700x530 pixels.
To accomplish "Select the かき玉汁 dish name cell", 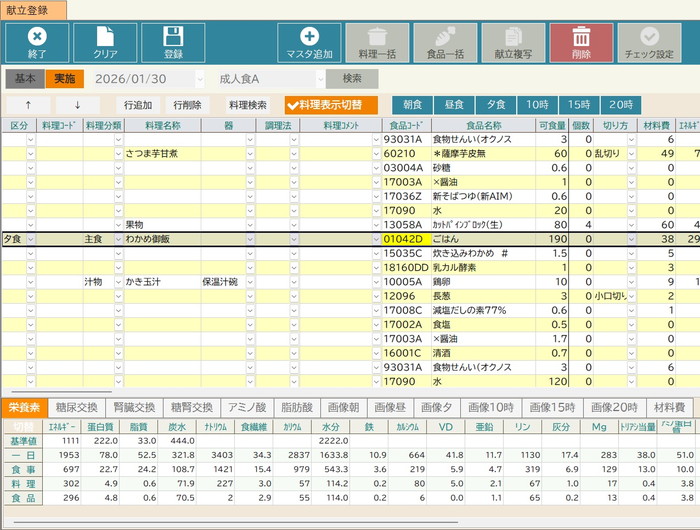I will [162, 282].
